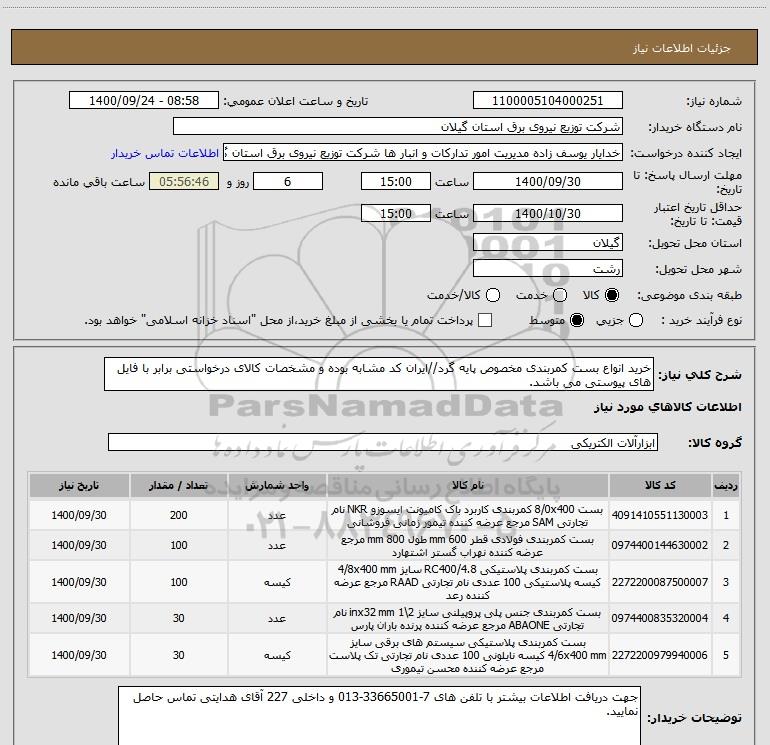This screenshot has height=745, width=770.
Task: Select item code 0974400144630002
Action: 660,545
